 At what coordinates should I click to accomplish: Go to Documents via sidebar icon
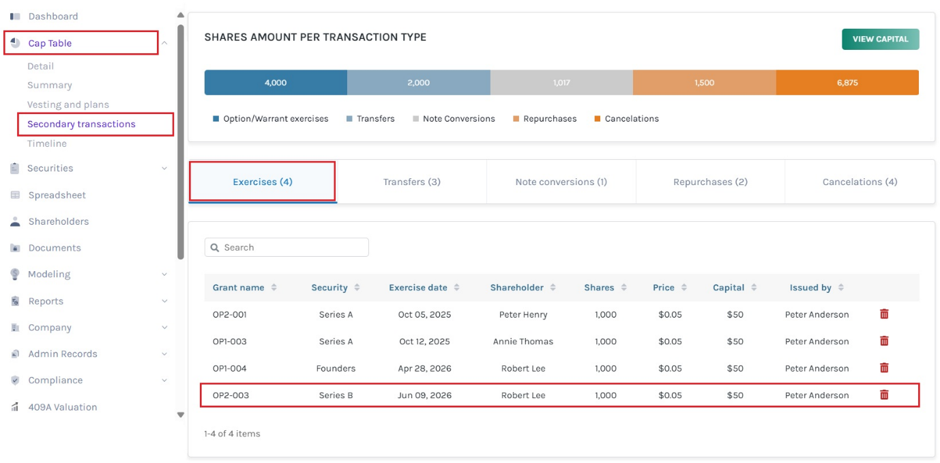coord(16,248)
